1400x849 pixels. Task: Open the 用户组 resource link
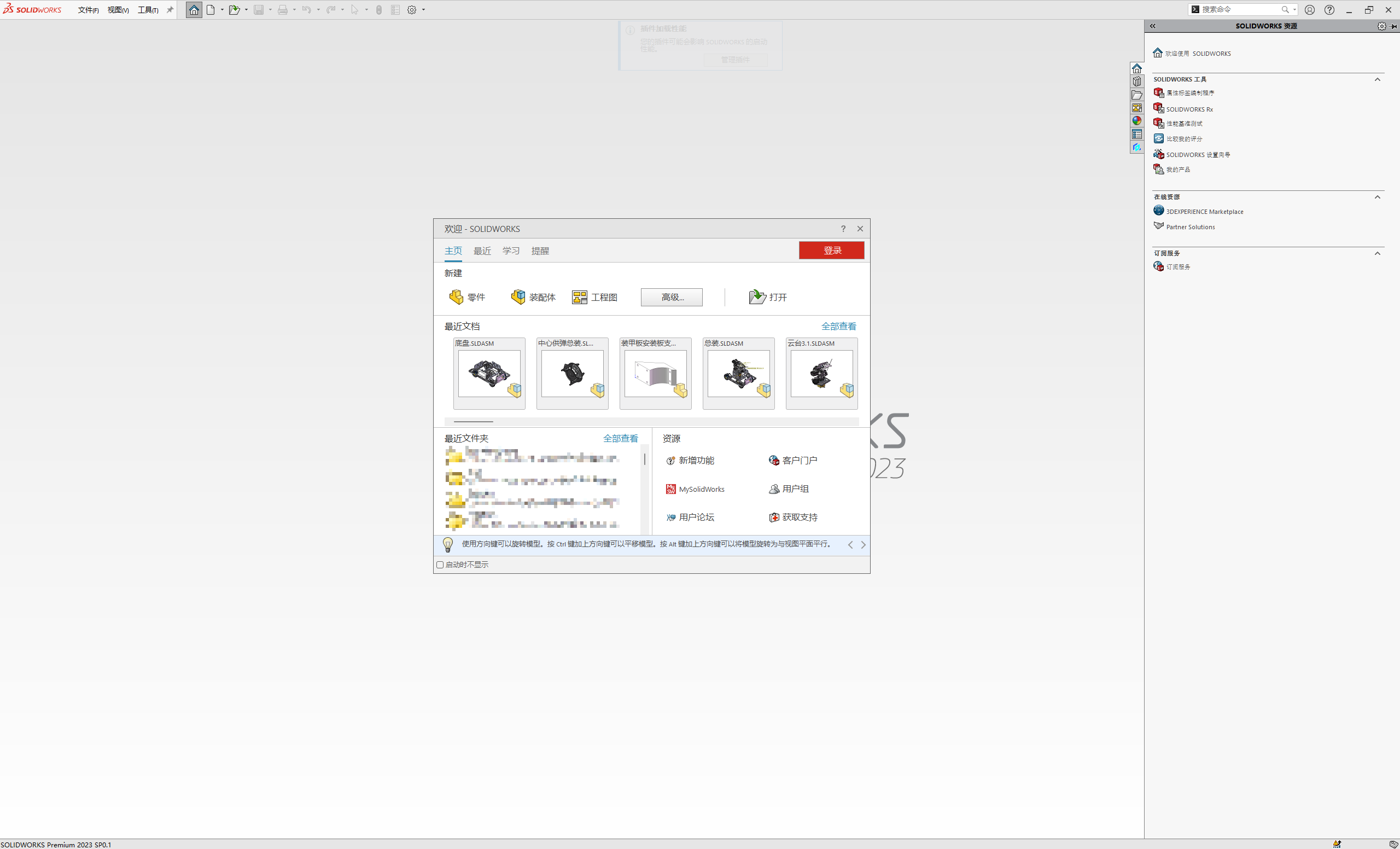pos(789,489)
